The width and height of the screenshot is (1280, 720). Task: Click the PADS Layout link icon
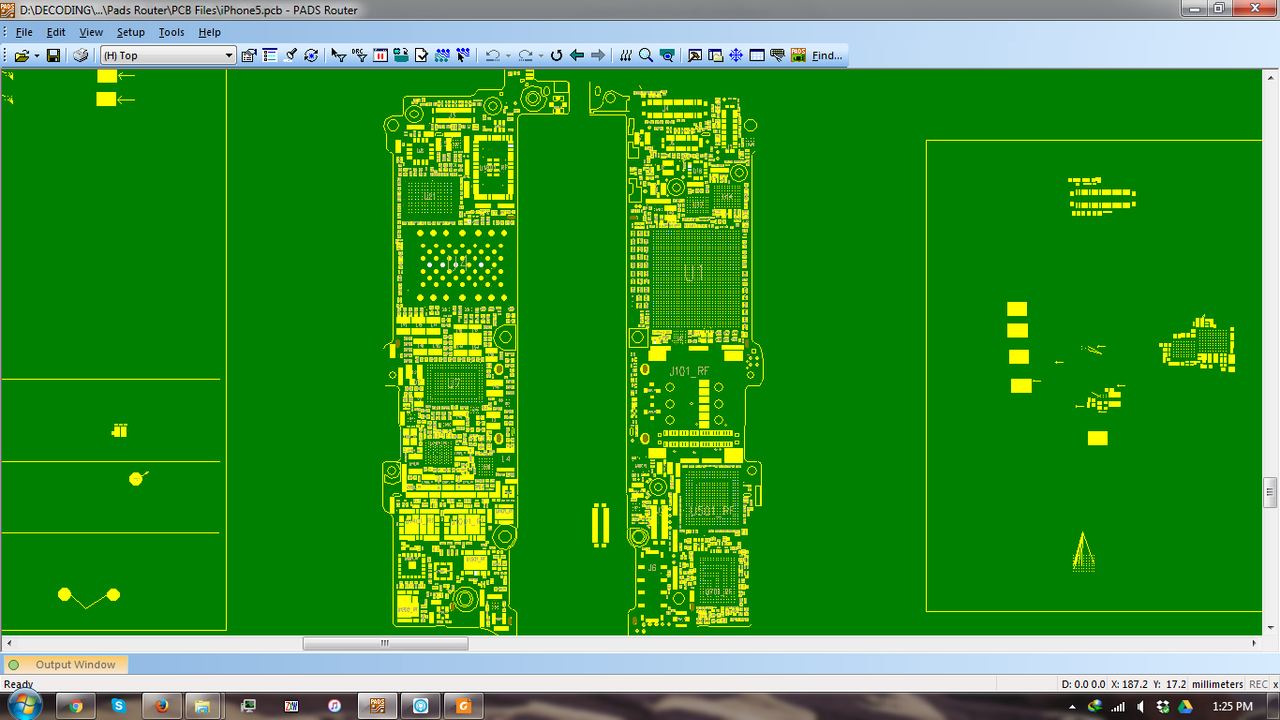click(798, 56)
